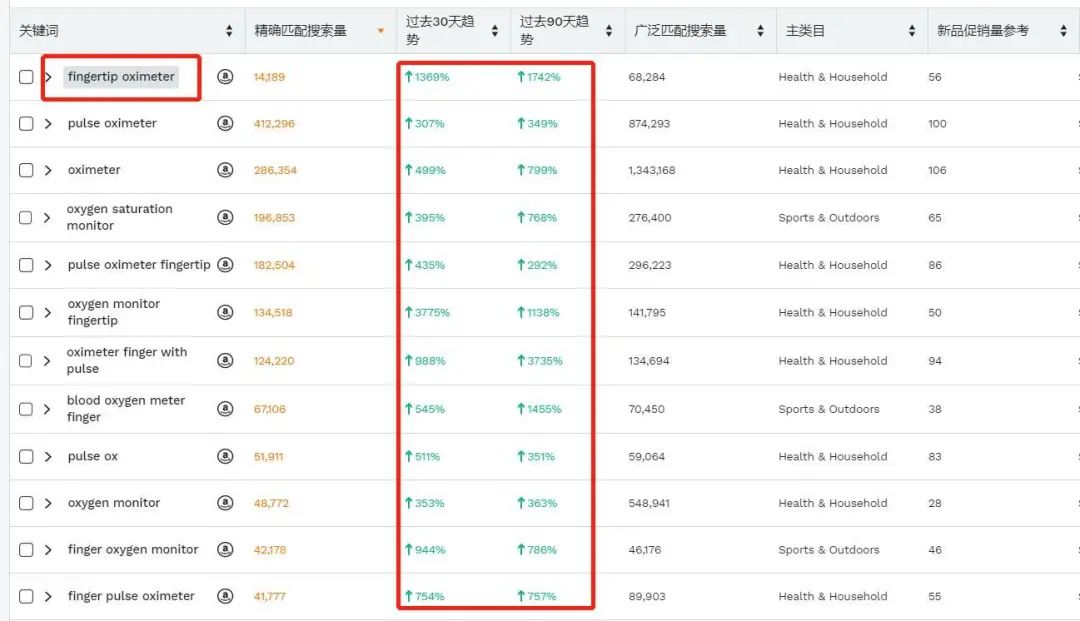Image resolution: width=1080 pixels, height=621 pixels.
Task: Click the sort arrows on 过去90天趋势 column
Action: coord(608,30)
